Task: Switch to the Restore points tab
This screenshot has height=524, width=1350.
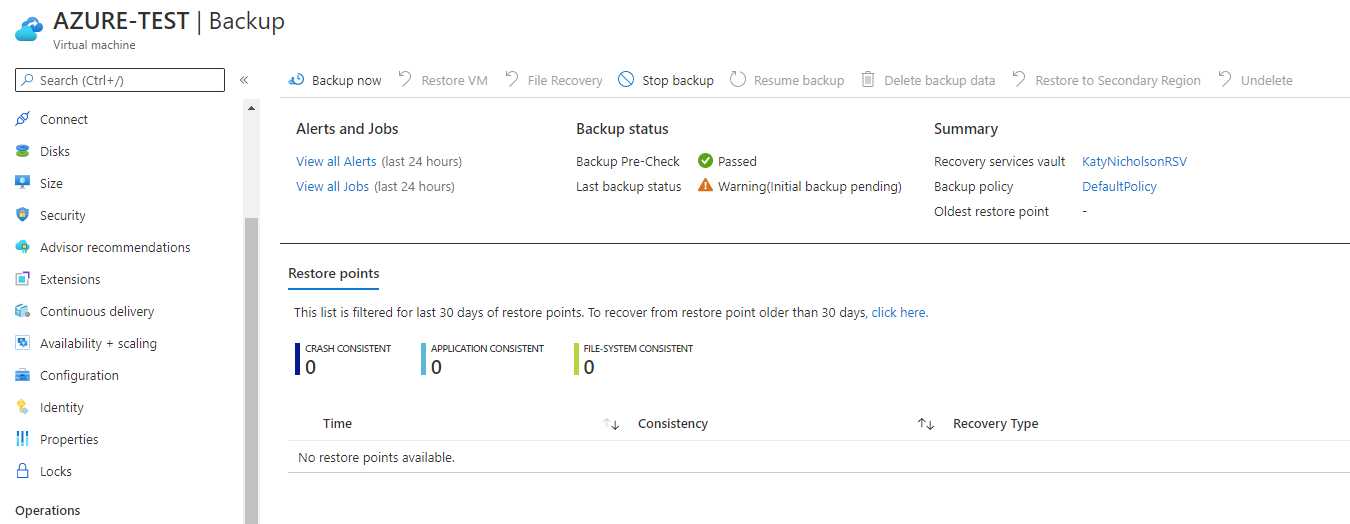Action: [333, 274]
